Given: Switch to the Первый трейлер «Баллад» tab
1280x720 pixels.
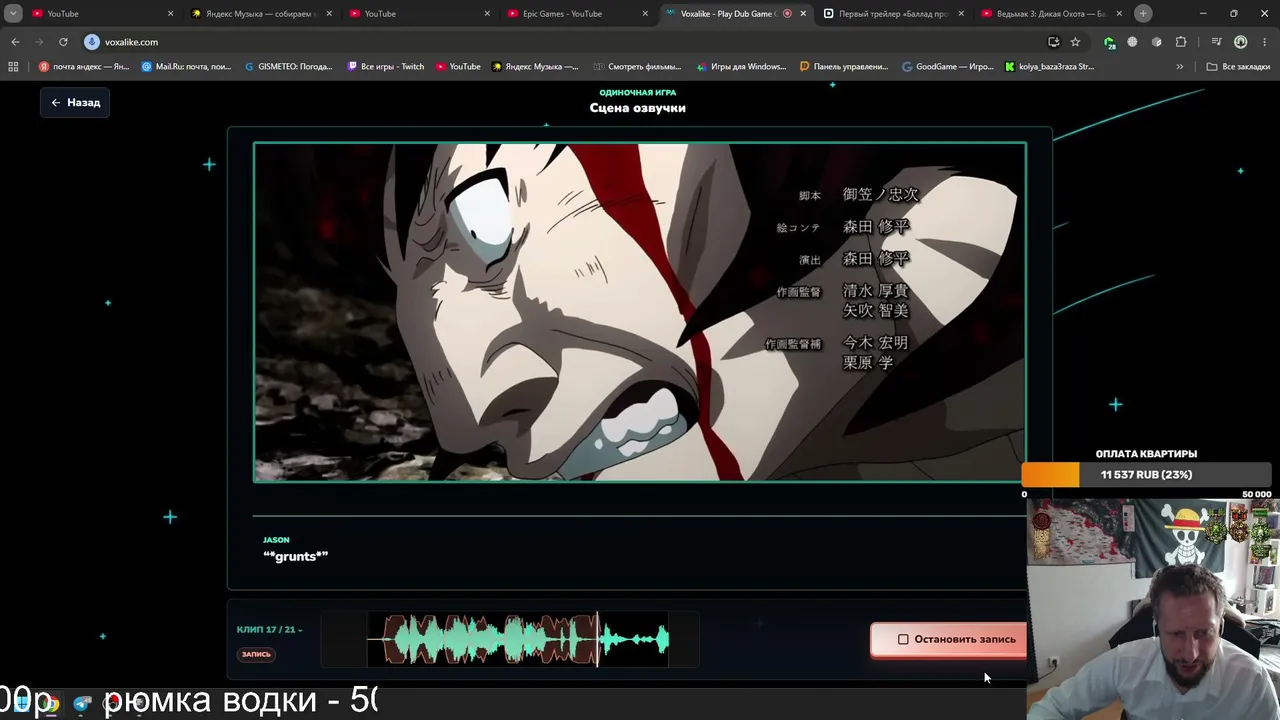Looking at the screenshot, I should [893, 14].
